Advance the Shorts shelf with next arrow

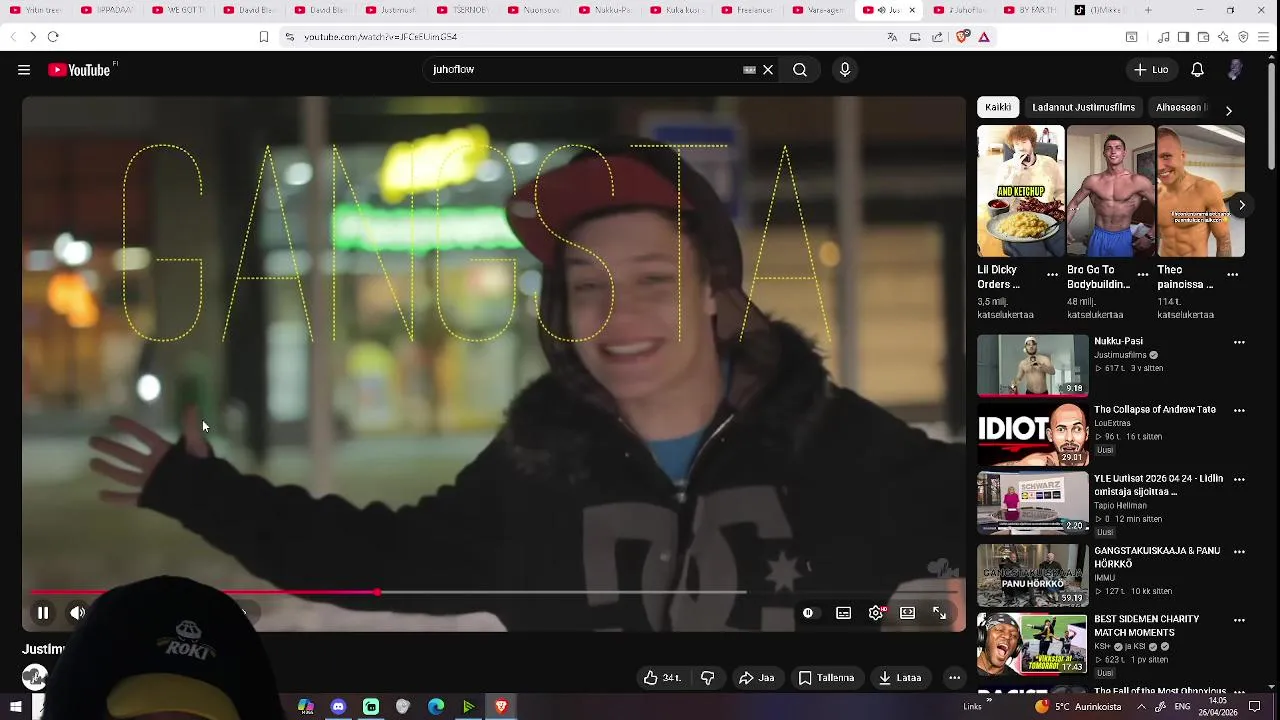1241,205
